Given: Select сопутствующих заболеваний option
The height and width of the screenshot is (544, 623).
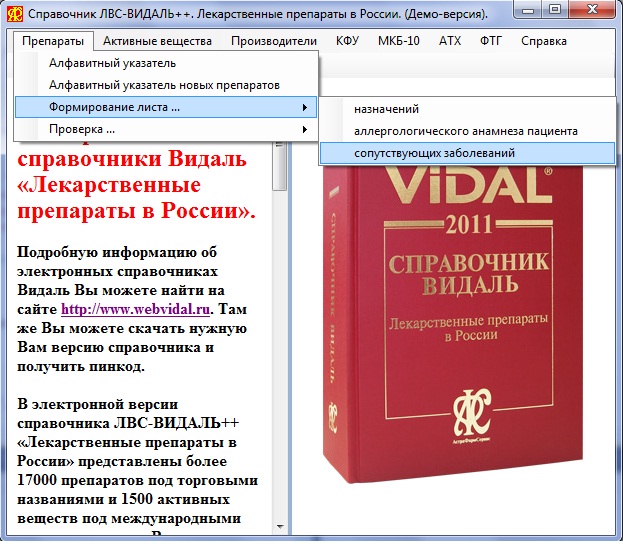Looking at the screenshot, I should [x=467, y=153].
